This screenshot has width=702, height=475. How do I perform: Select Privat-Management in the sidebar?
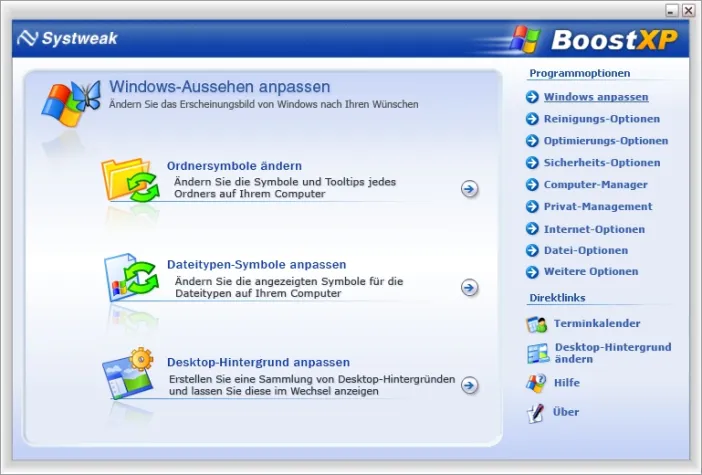(x=598, y=206)
